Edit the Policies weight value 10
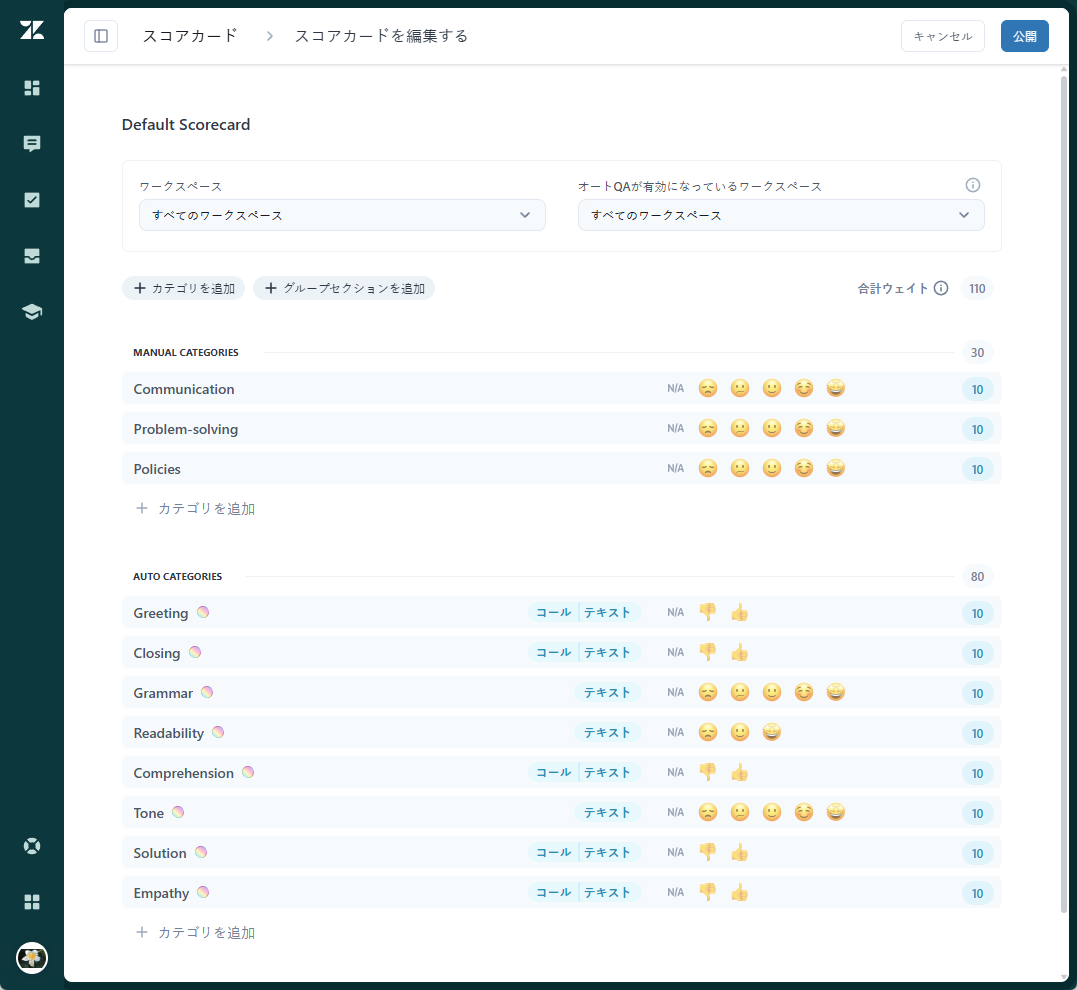This screenshot has height=990, width=1077. (x=977, y=469)
